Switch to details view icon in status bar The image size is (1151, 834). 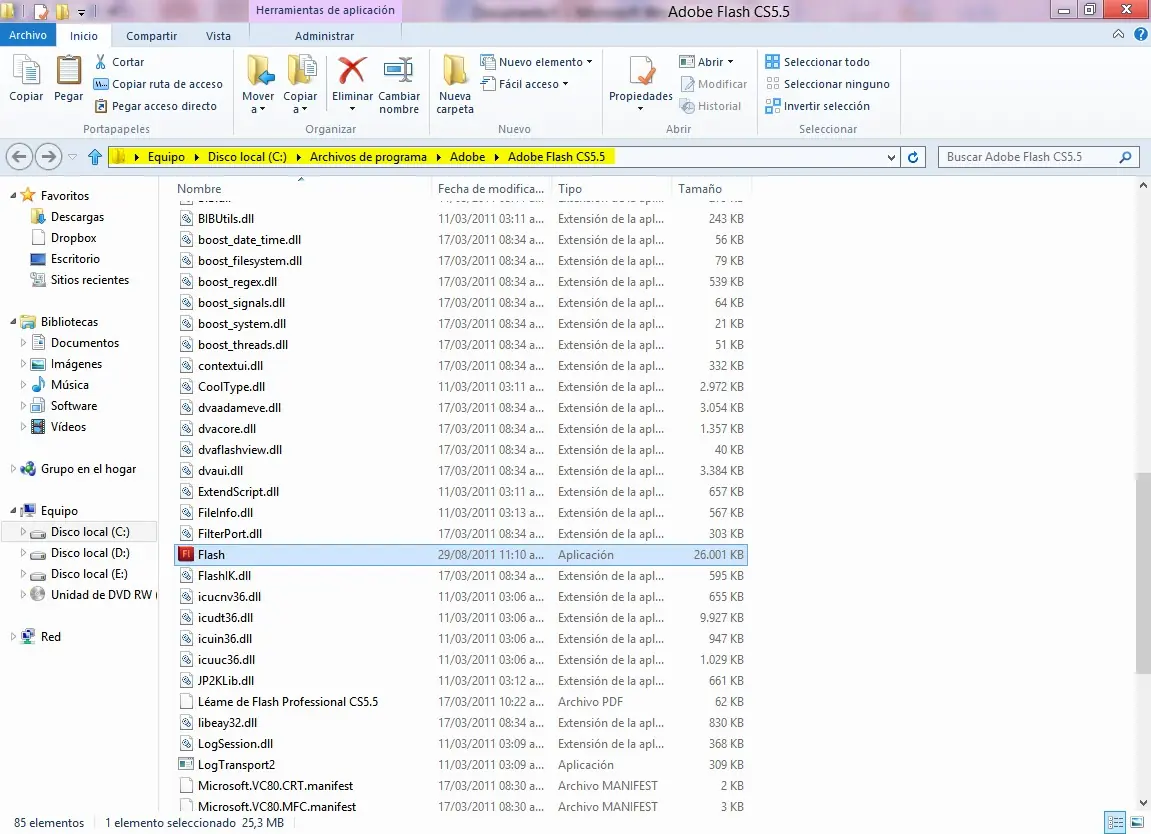pyautogui.click(x=1115, y=822)
